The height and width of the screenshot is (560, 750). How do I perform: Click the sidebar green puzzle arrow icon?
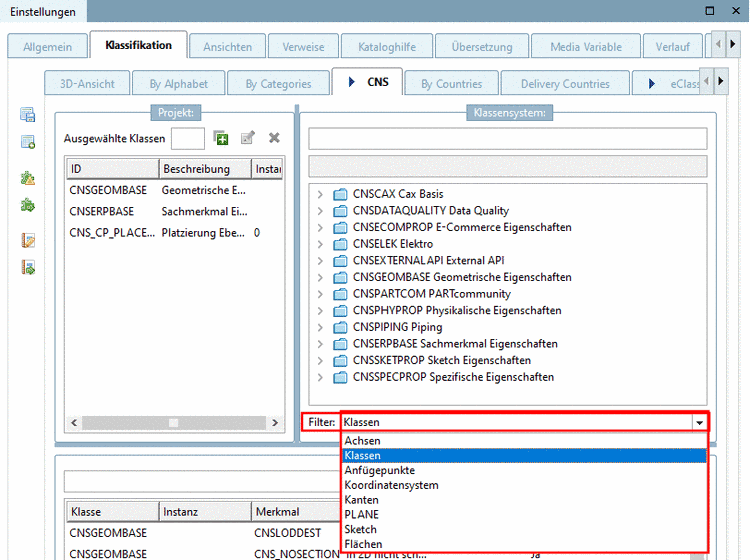(x=28, y=206)
